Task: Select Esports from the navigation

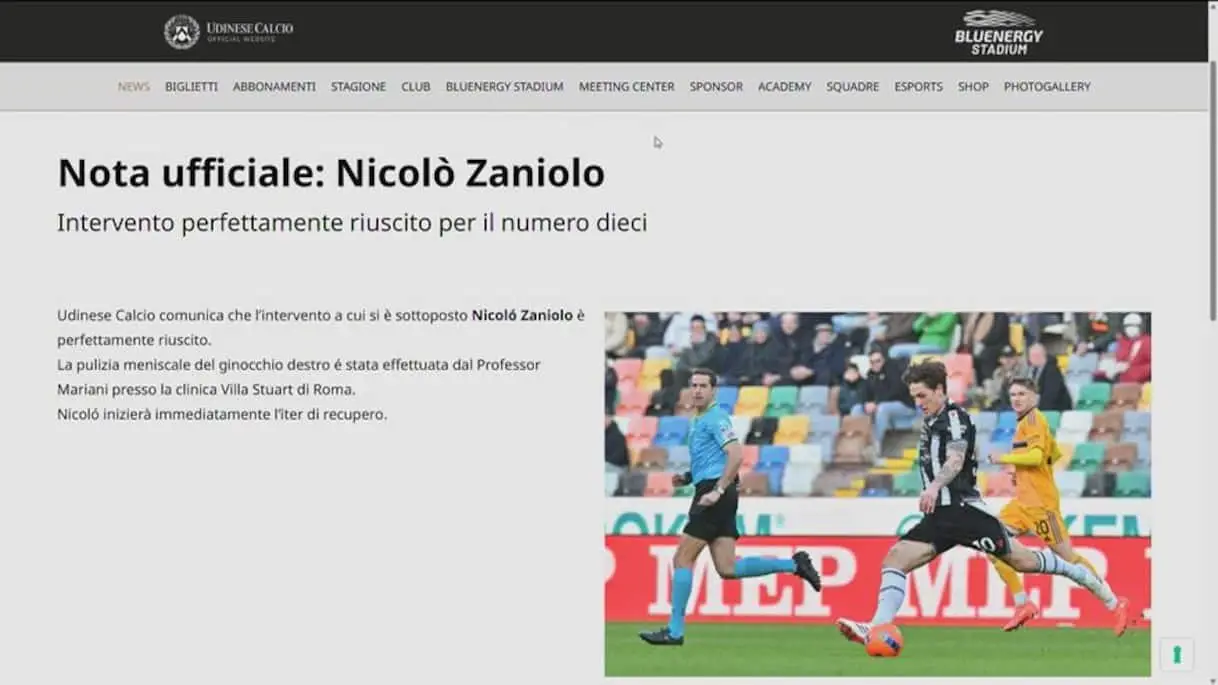Action: (x=918, y=87)
